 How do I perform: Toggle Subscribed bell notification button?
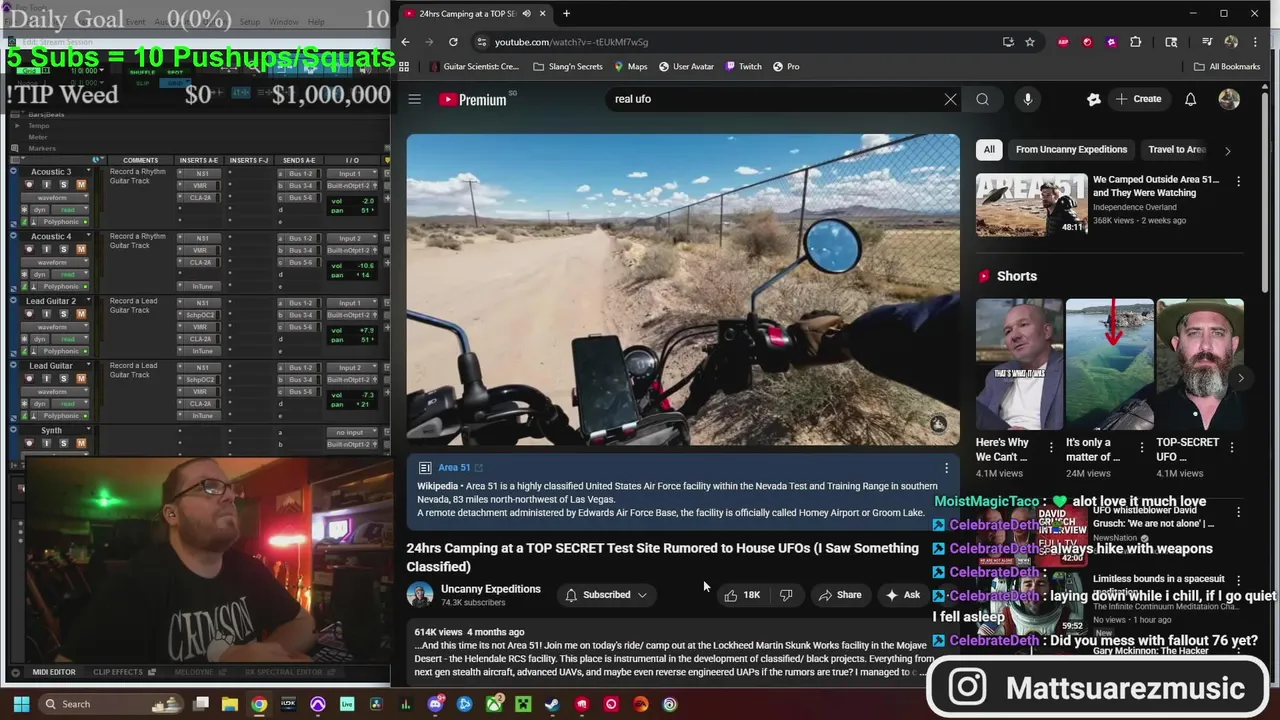pyautogui.click(x=606, y=595)
